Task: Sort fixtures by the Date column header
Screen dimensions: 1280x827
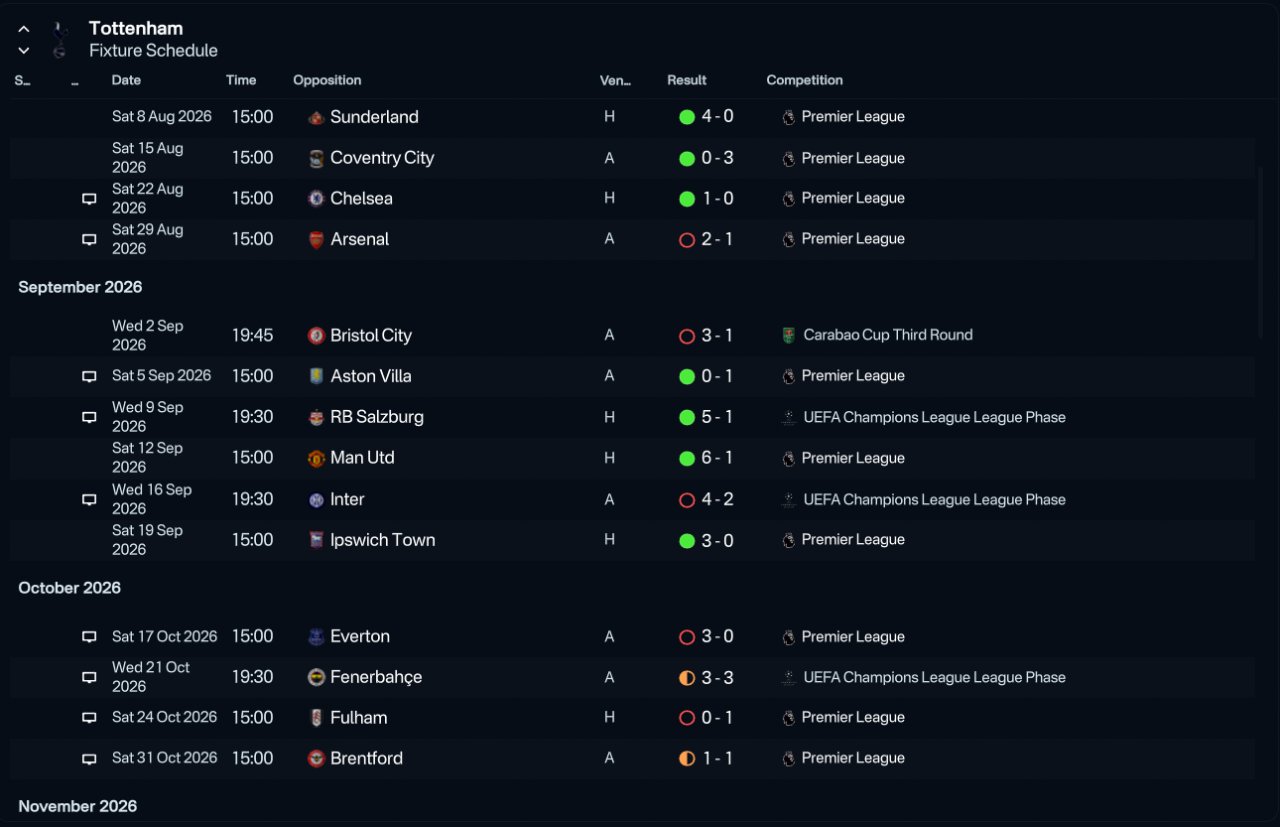Action: point(126,80)
